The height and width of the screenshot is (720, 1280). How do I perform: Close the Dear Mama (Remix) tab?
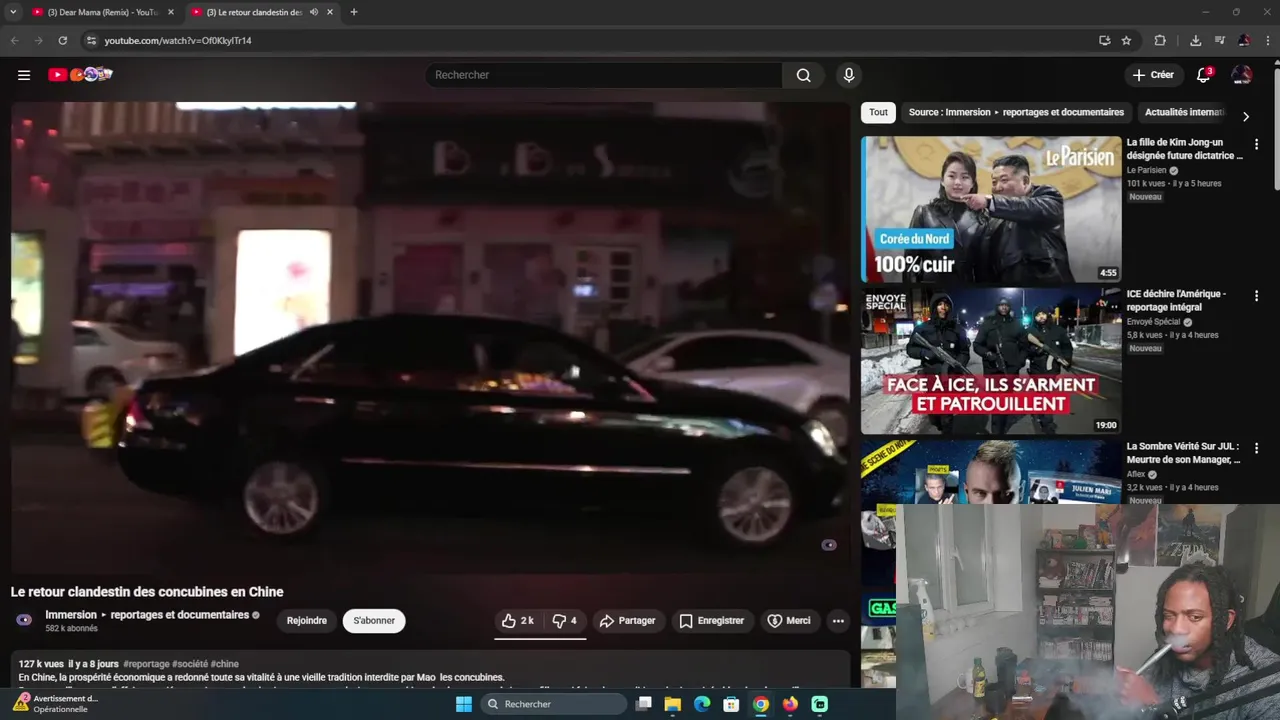pos(171,12)
